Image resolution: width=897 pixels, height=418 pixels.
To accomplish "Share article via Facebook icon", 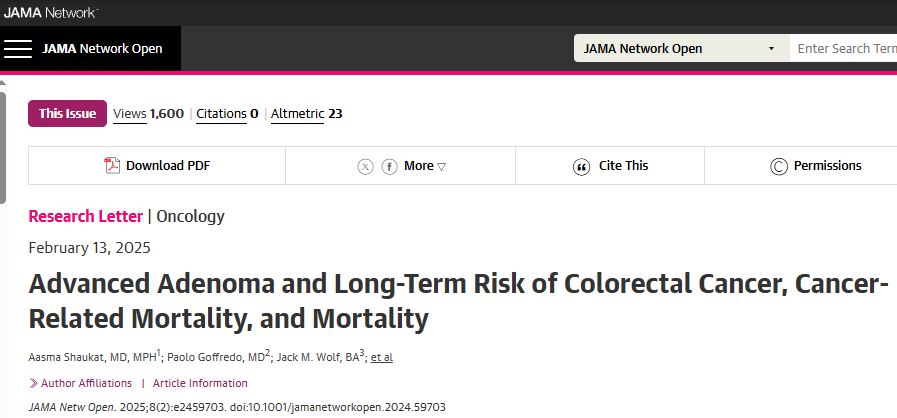I will click(390, 166).
